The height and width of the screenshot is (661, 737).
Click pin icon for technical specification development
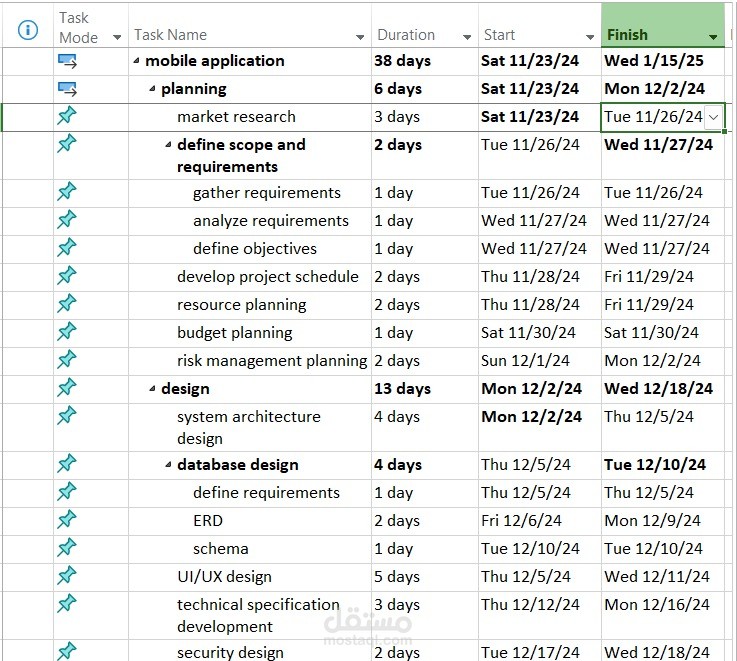tap(67, 604)
